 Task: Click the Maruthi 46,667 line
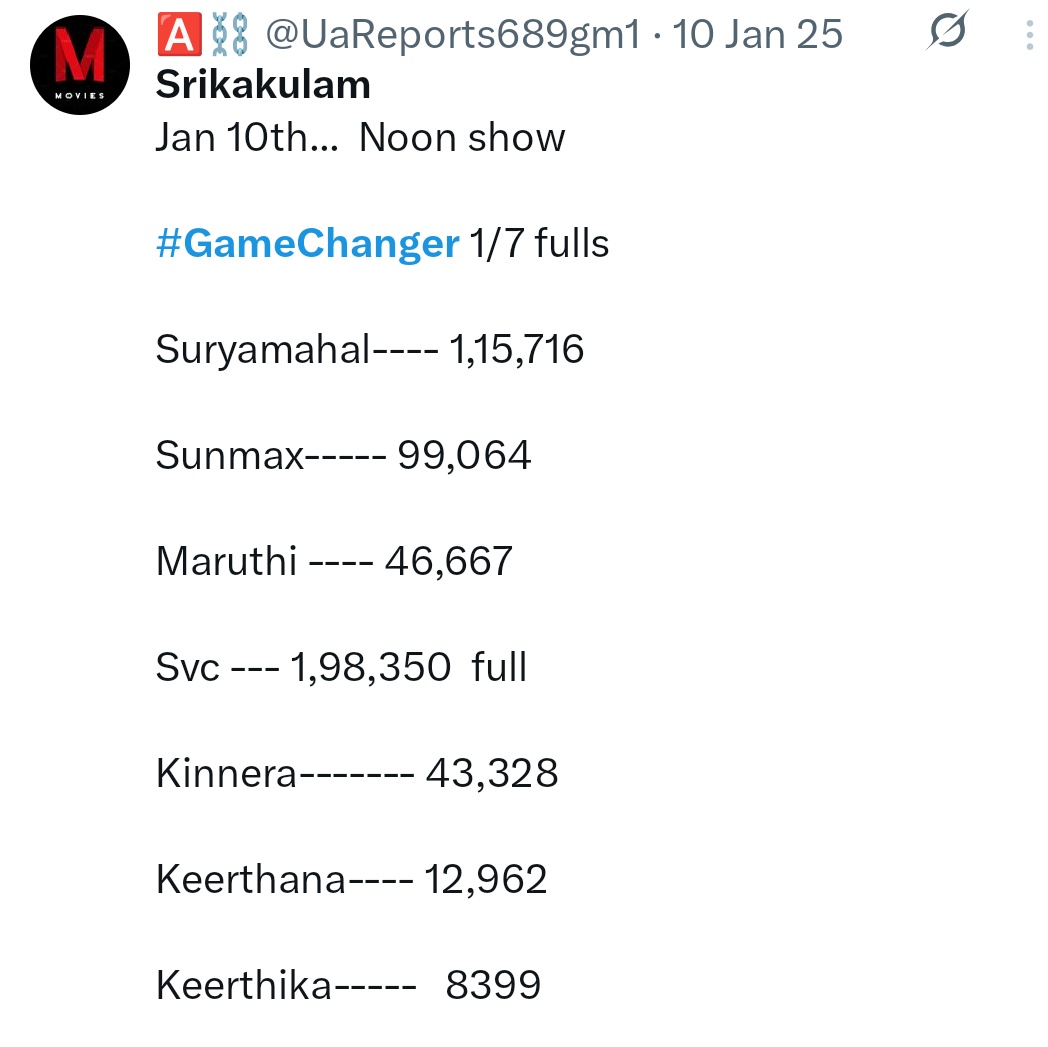pyautogui.click(x=334, y=561)
